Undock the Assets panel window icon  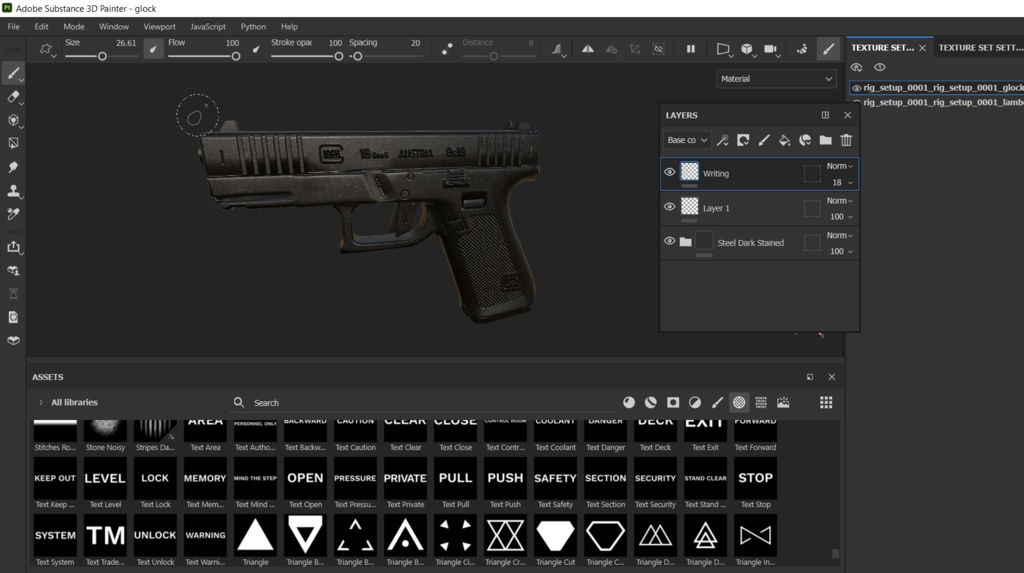click(810, 377)
